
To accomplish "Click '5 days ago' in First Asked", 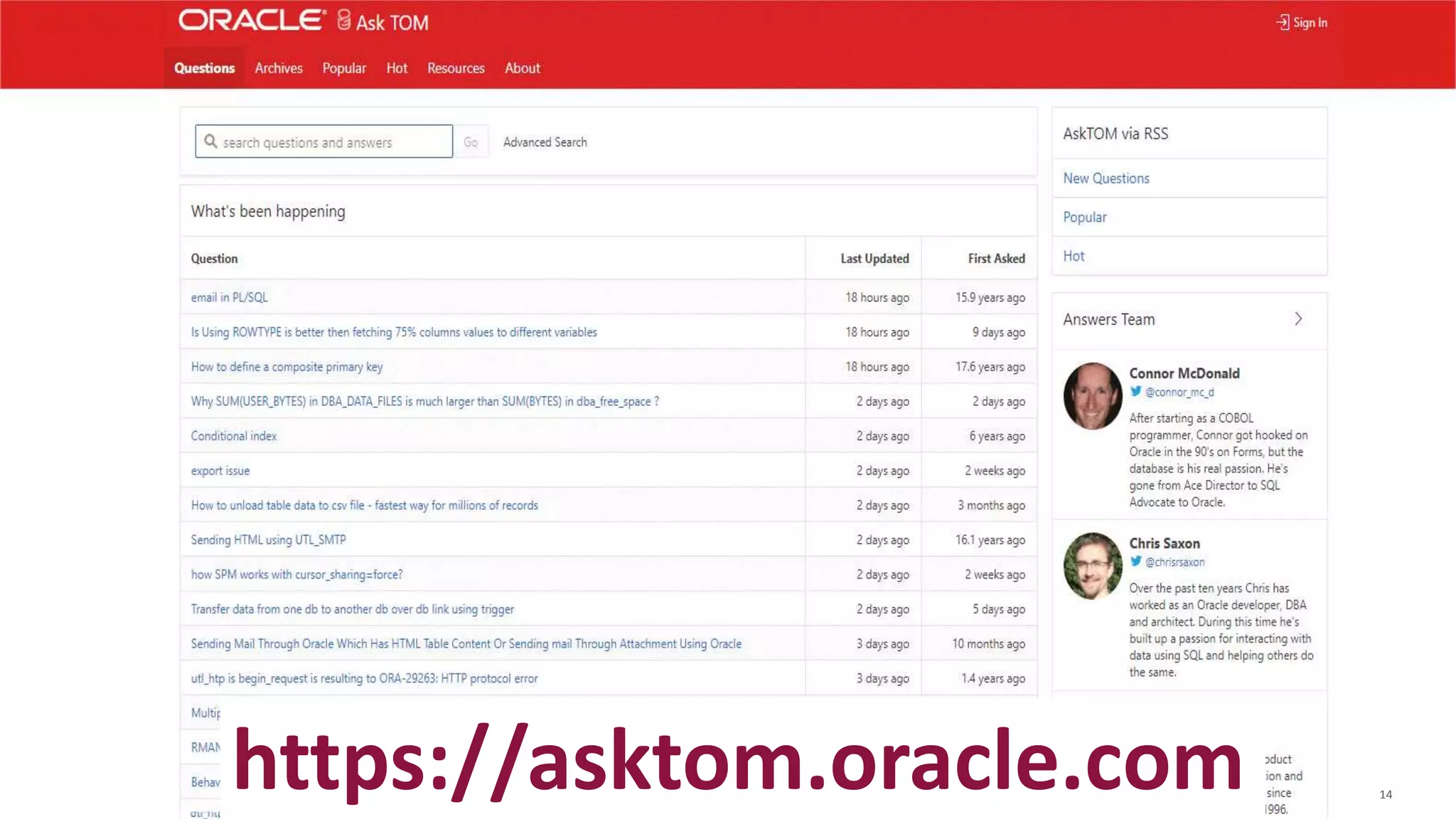I will tap(999, 609).
